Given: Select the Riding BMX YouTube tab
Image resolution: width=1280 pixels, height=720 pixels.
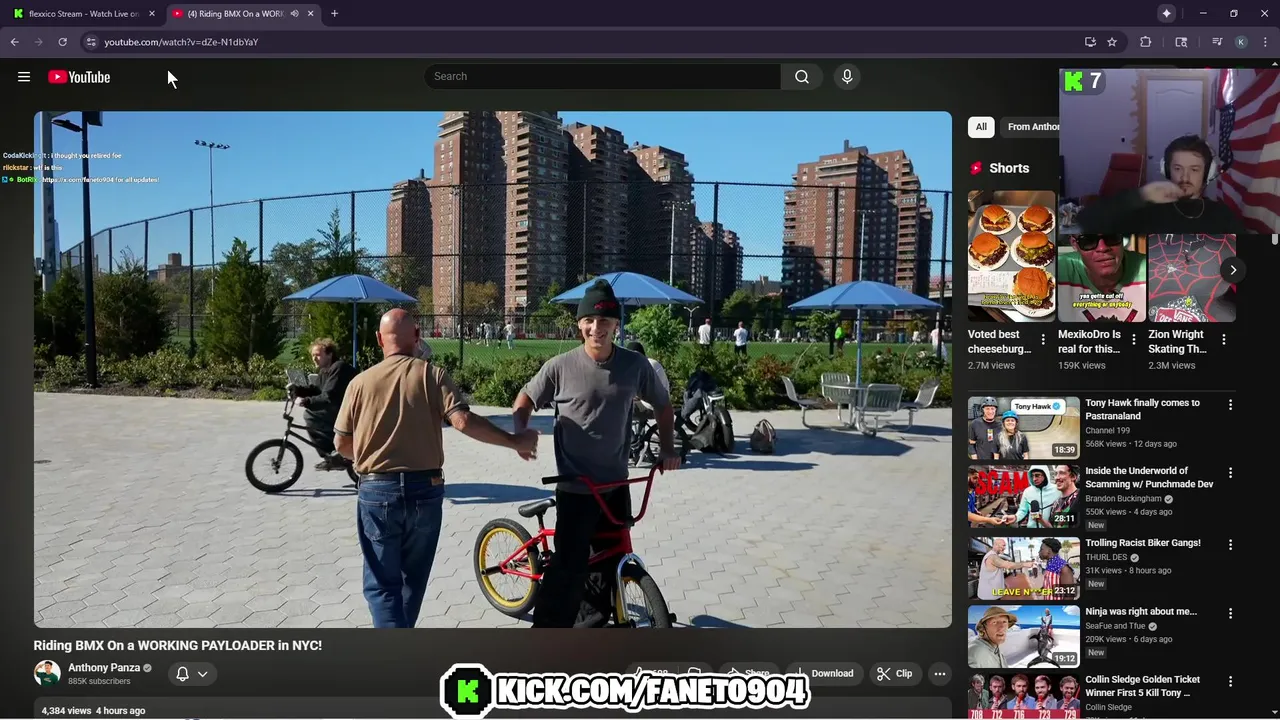Looking at the screenshot, I should pyautogui.click(x=236, y=14).
